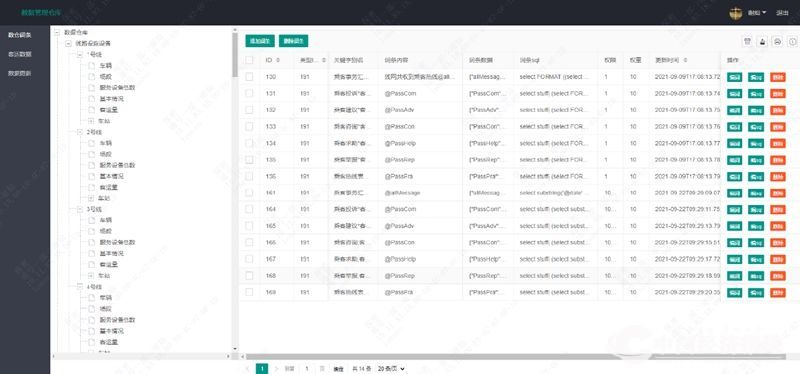Image resolution: width=800 pixels, height=374 pixels.
Task: Open the table column filter icon
Action: [747, 42]
